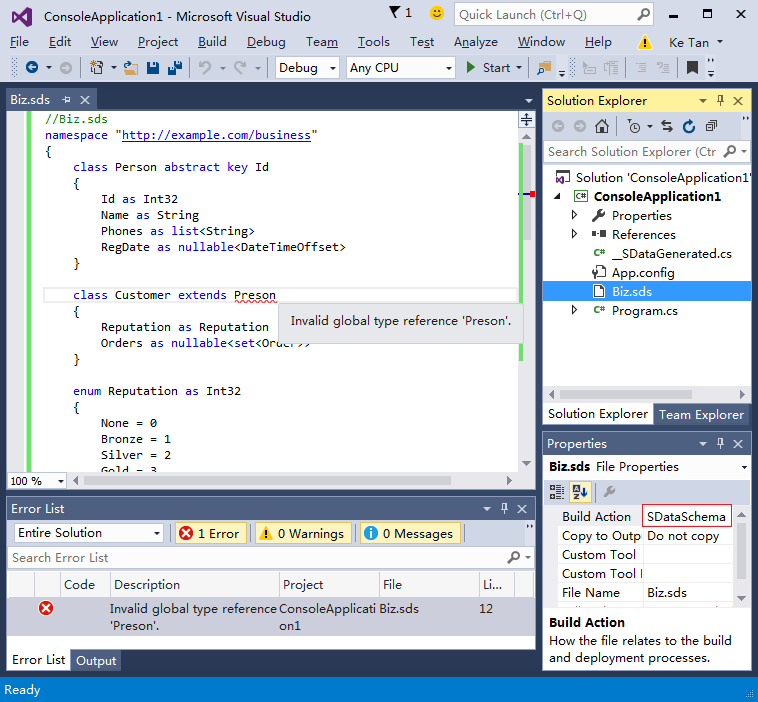Click the Do not copy property value
The height and width of the screenshot is (702, 758).
[x=687, y=536]
